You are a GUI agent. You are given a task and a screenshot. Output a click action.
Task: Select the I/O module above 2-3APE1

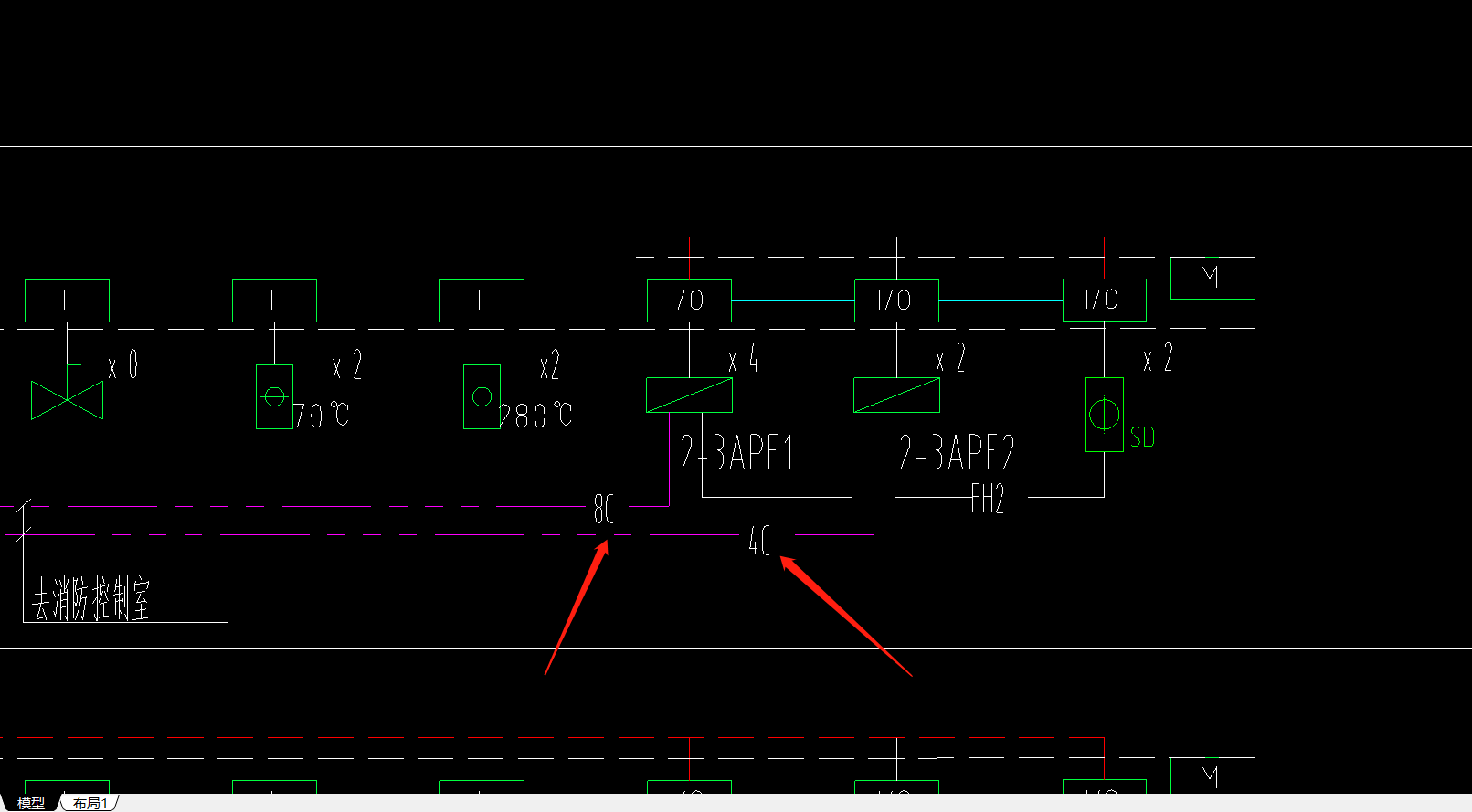[x=689, y=301]
